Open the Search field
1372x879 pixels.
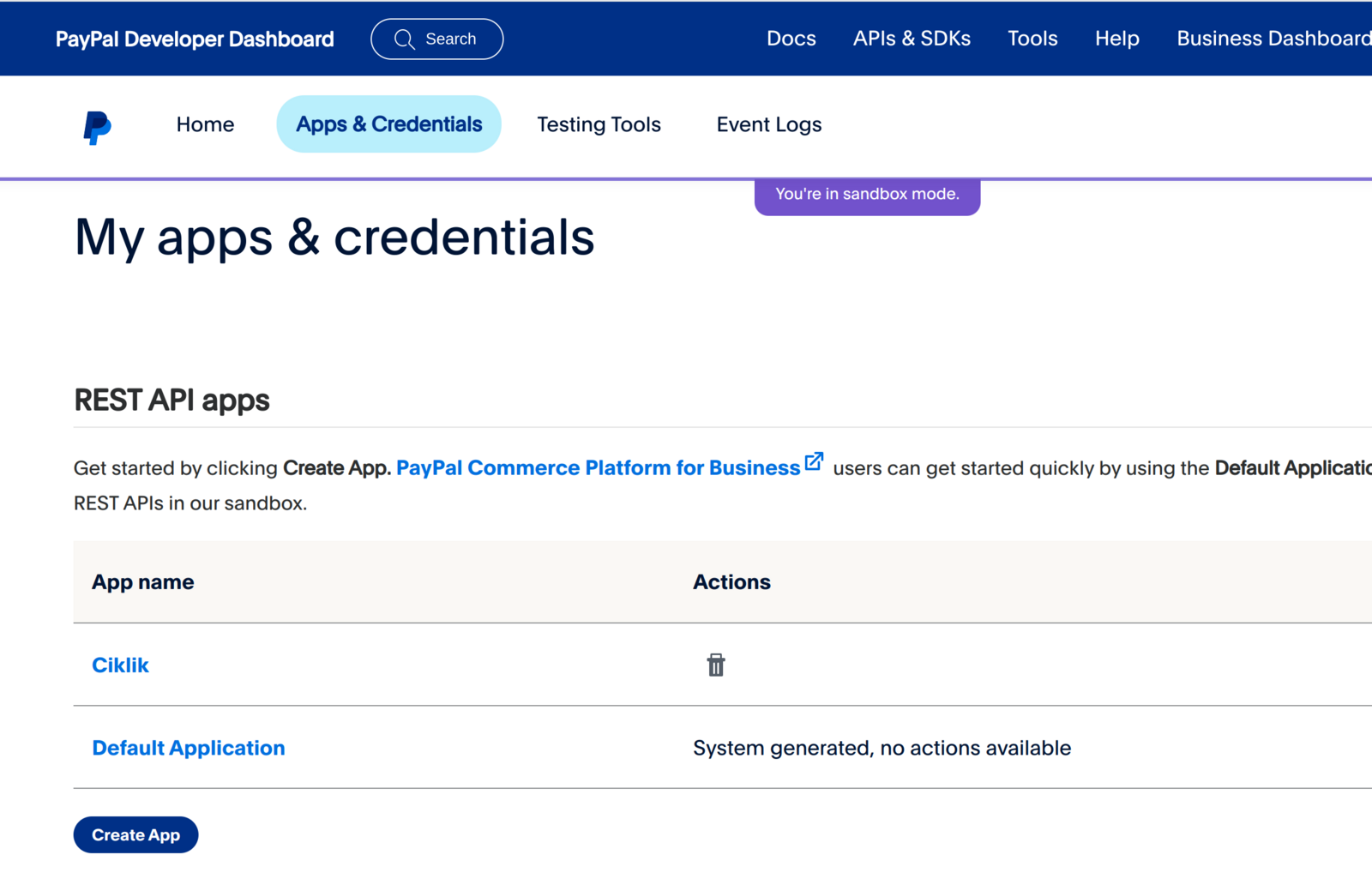coord(436,39)
